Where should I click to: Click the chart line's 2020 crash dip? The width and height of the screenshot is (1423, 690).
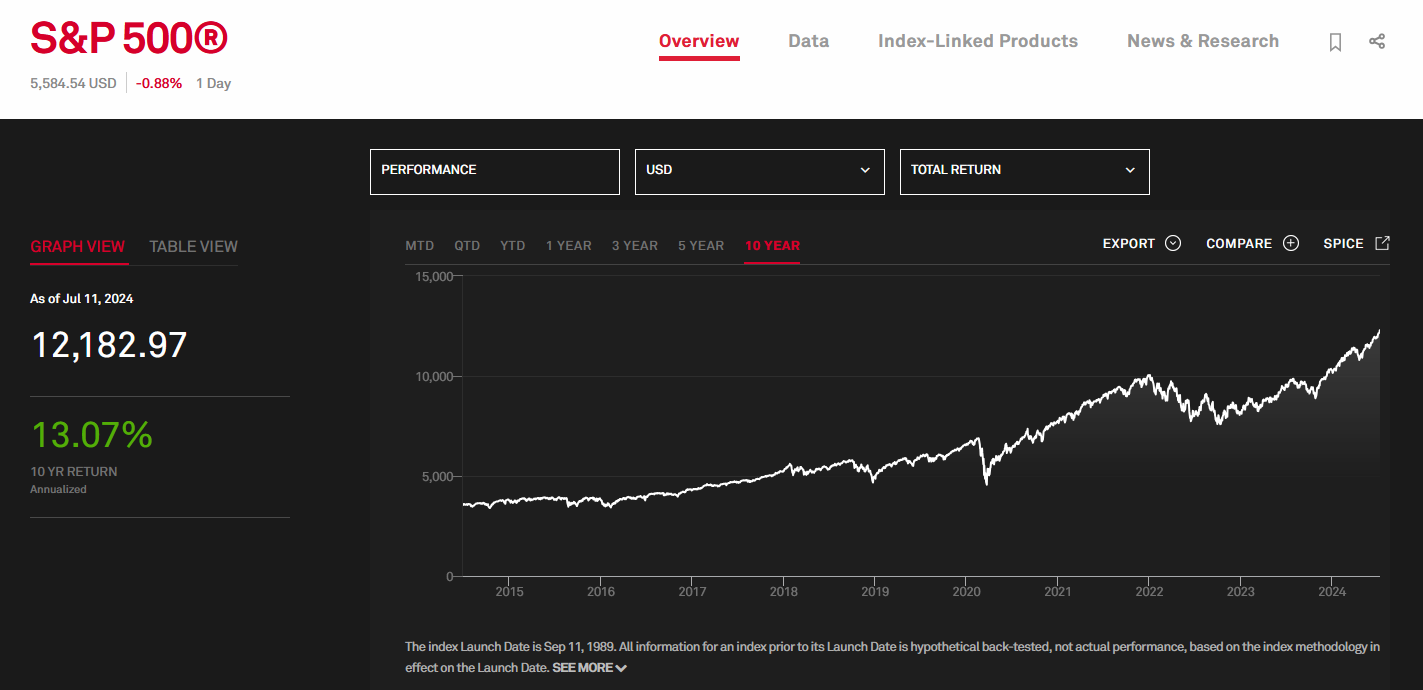tap(987, 483)
